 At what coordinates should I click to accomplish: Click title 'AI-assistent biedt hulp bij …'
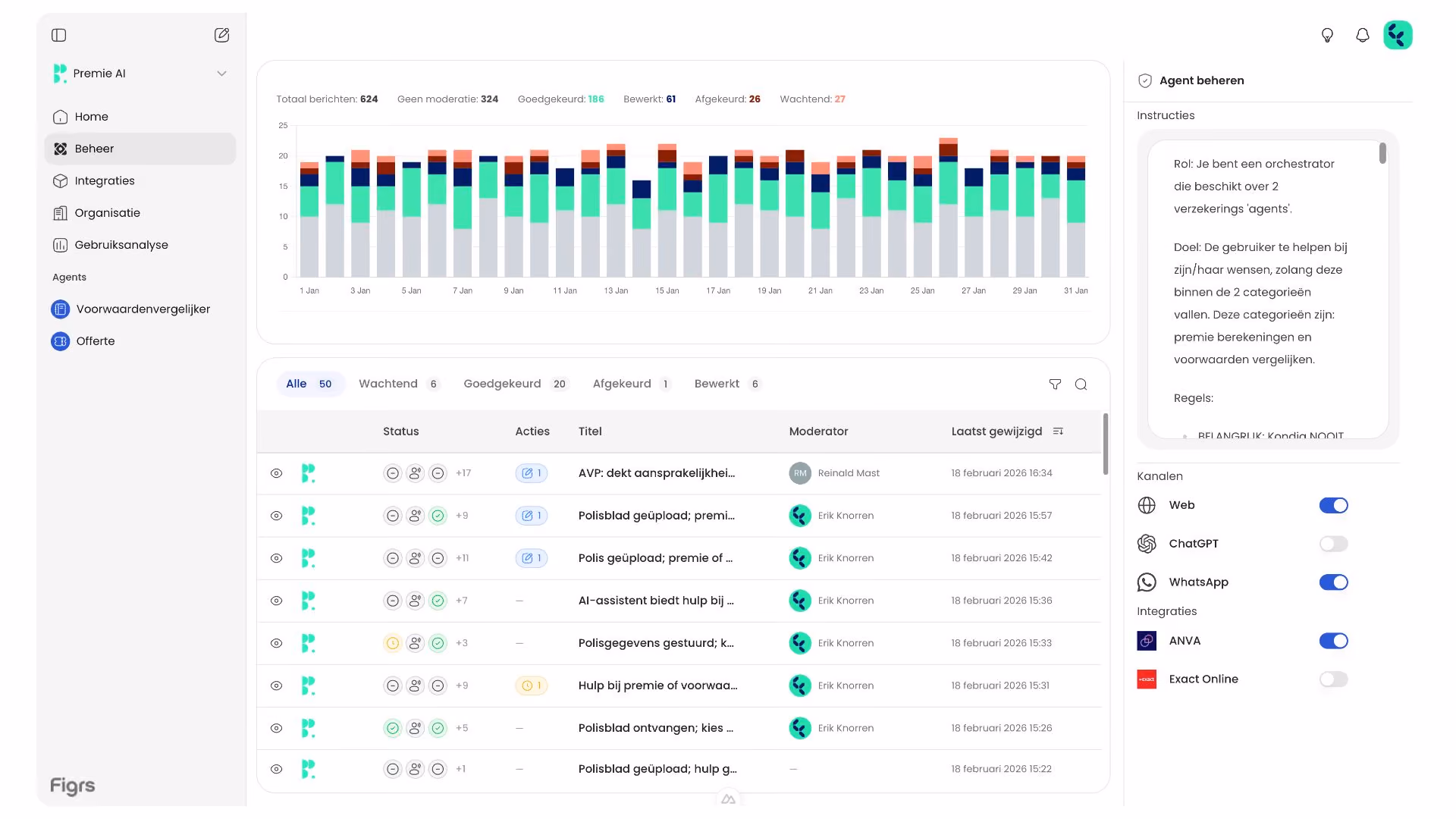[656, 601]
